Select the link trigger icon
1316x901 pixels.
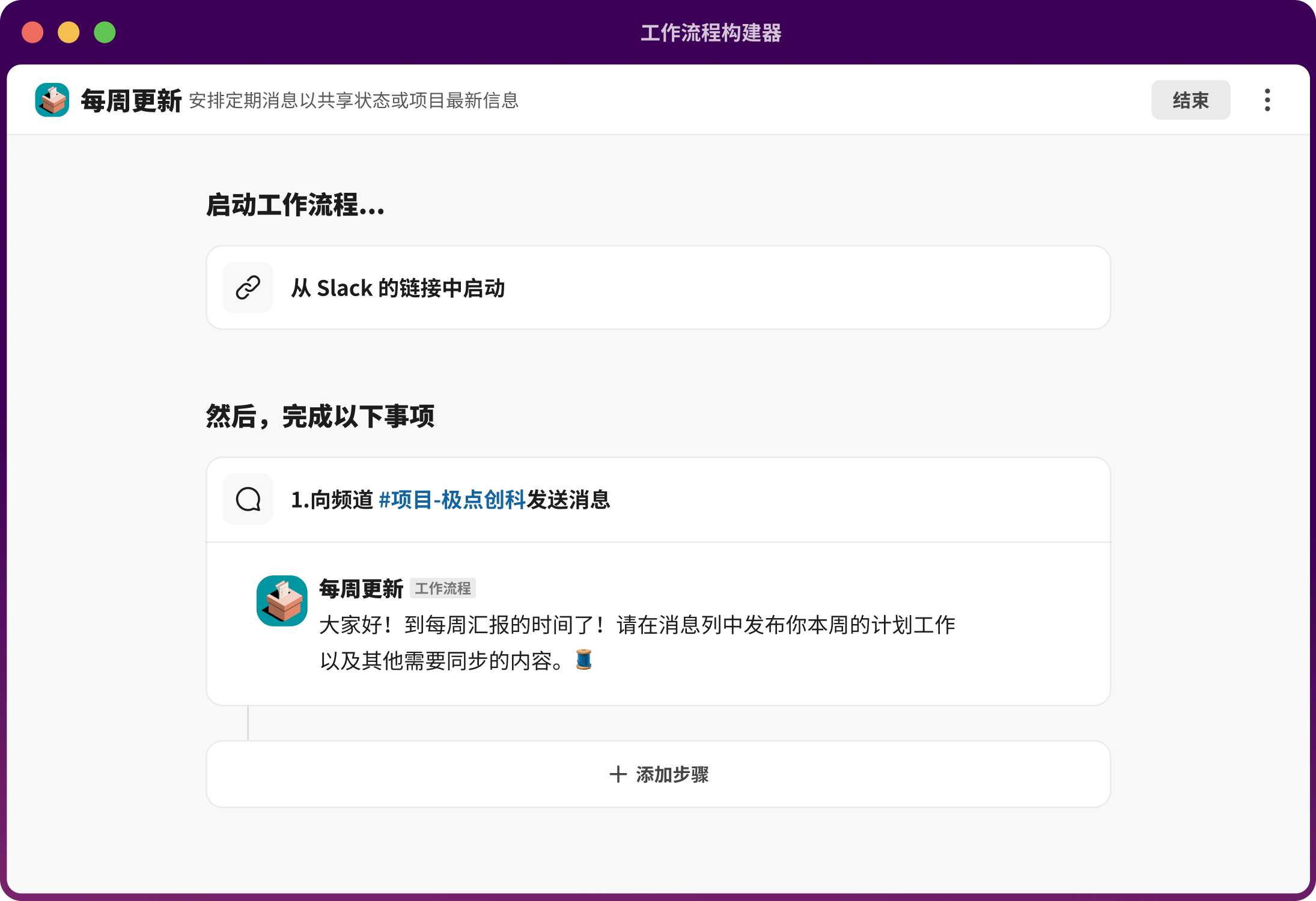coord(248,288)
